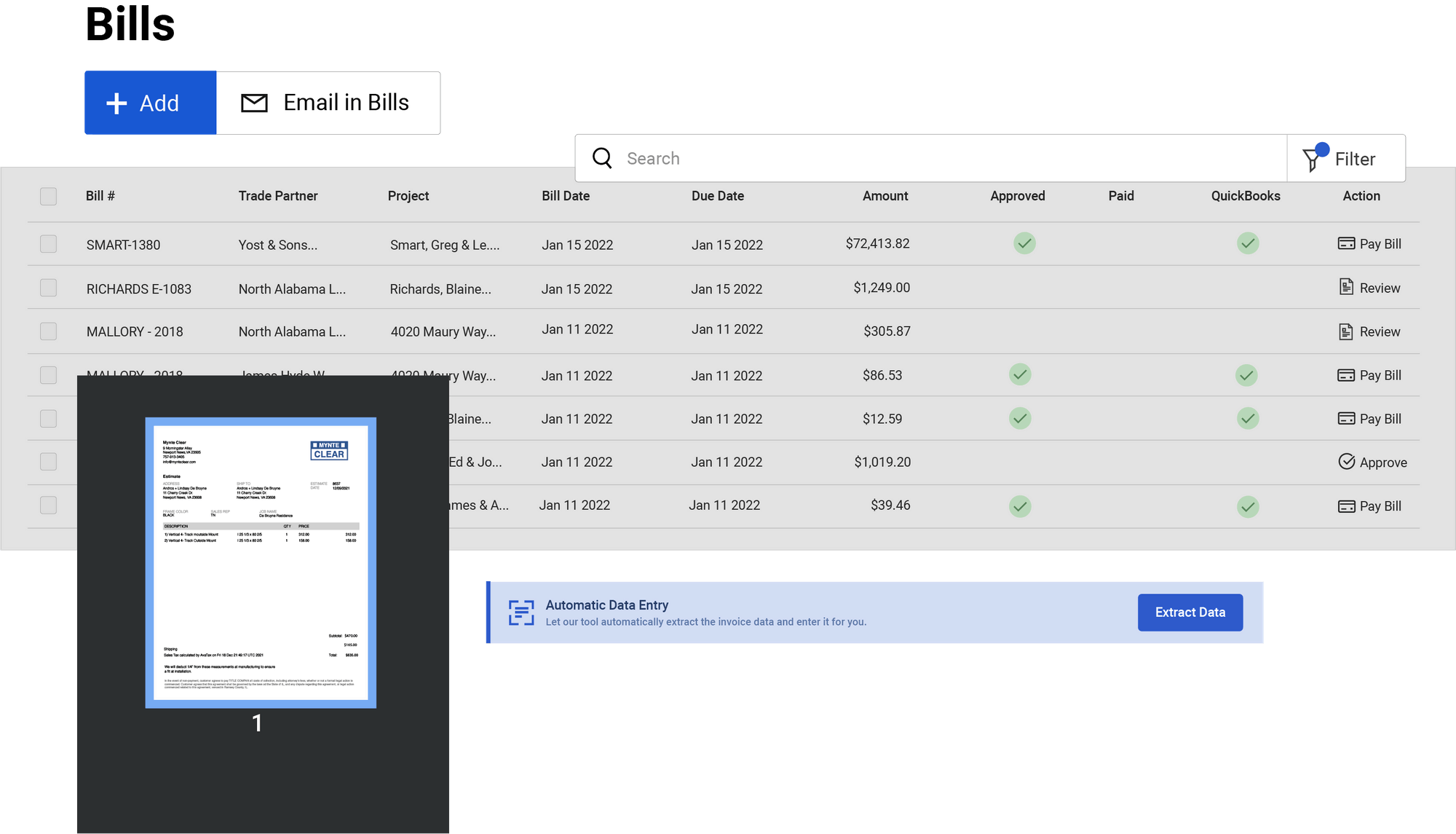This screenshot has height=834, width=1456.
Task: Click the Pay Bill icon for the $39.46 bill
Action: pos(1345,505)
